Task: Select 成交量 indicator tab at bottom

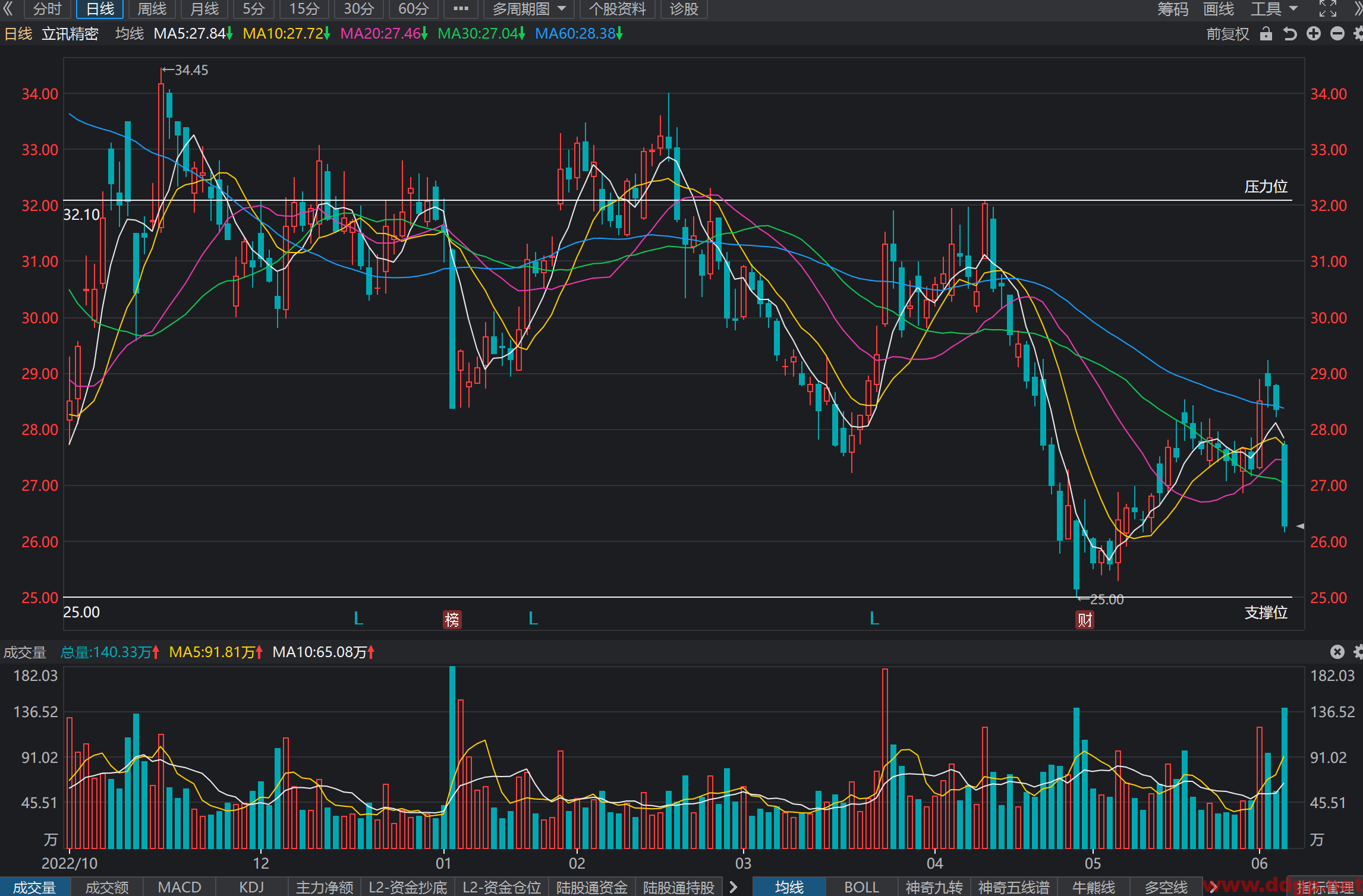Action: click(x=34, y=887)
